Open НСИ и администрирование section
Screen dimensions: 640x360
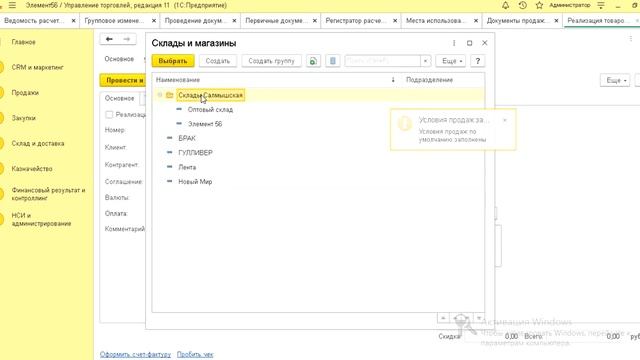(x=41, y=219)
